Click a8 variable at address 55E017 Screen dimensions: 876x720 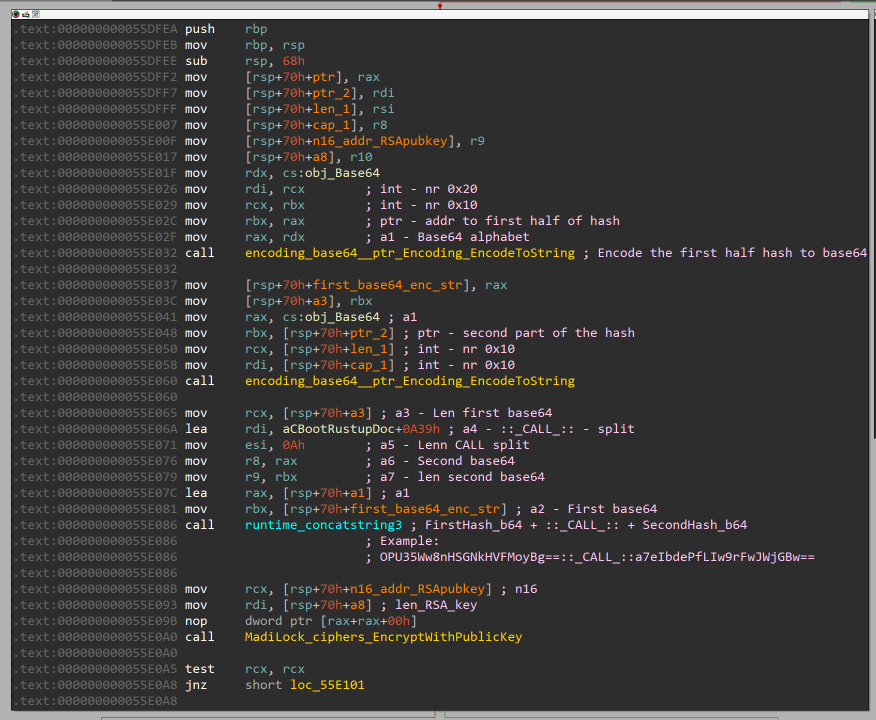pos(320,157)
